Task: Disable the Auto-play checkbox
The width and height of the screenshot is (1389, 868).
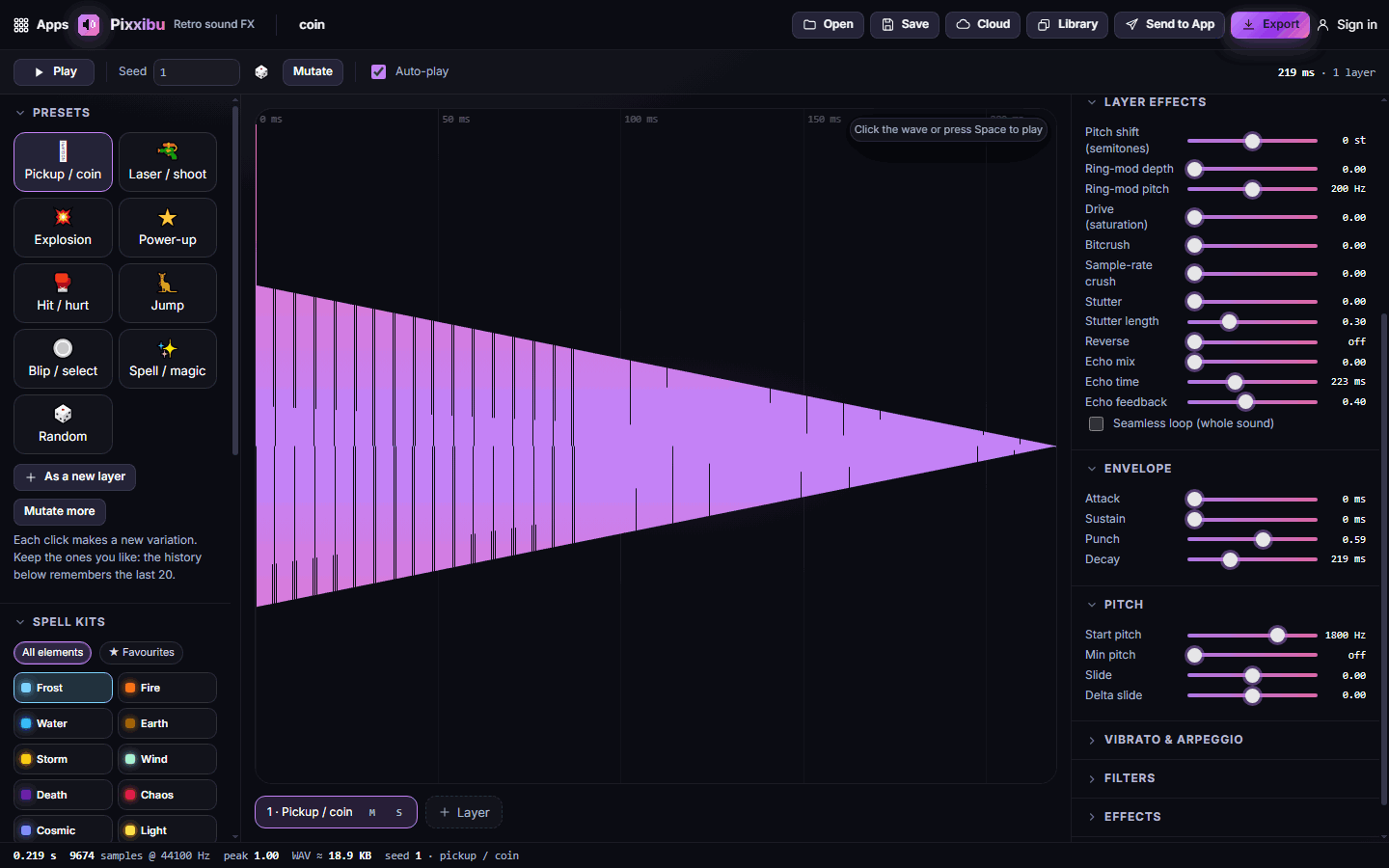Action: point(378,72)
